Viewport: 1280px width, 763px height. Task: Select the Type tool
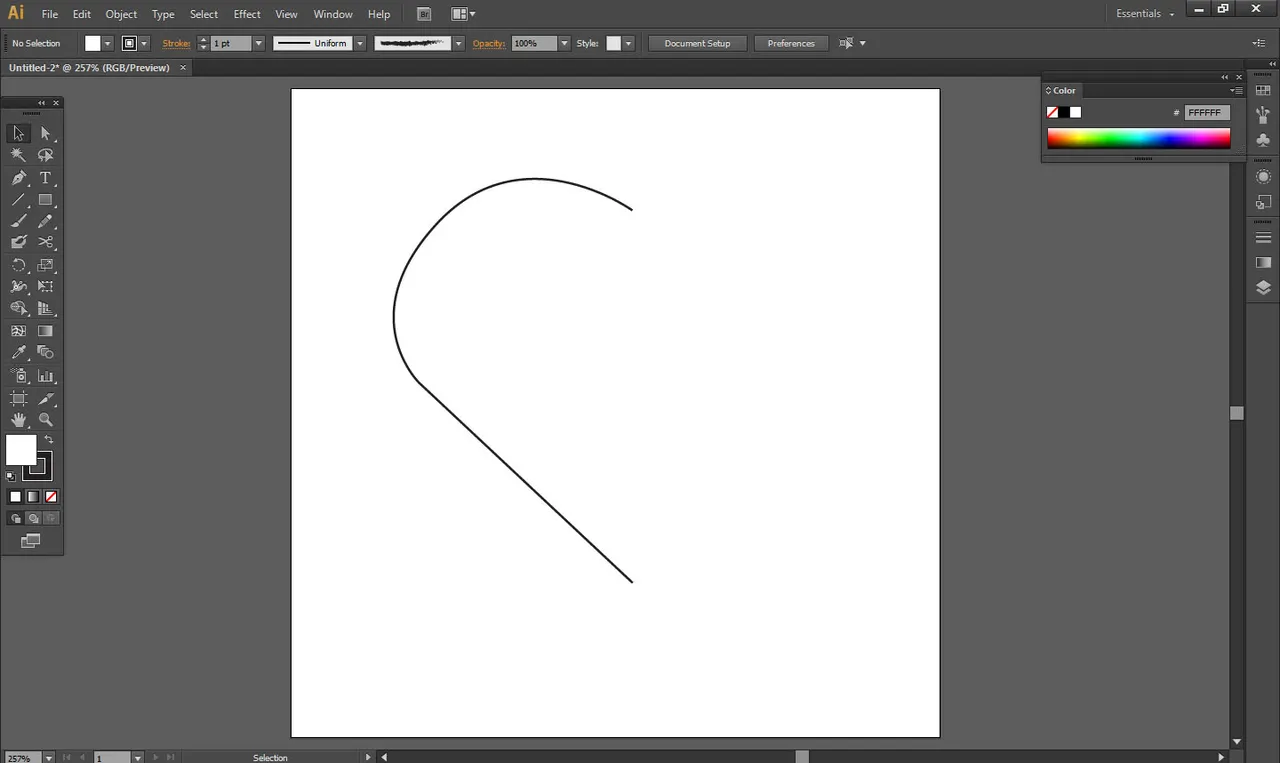(x=45, y=178)
